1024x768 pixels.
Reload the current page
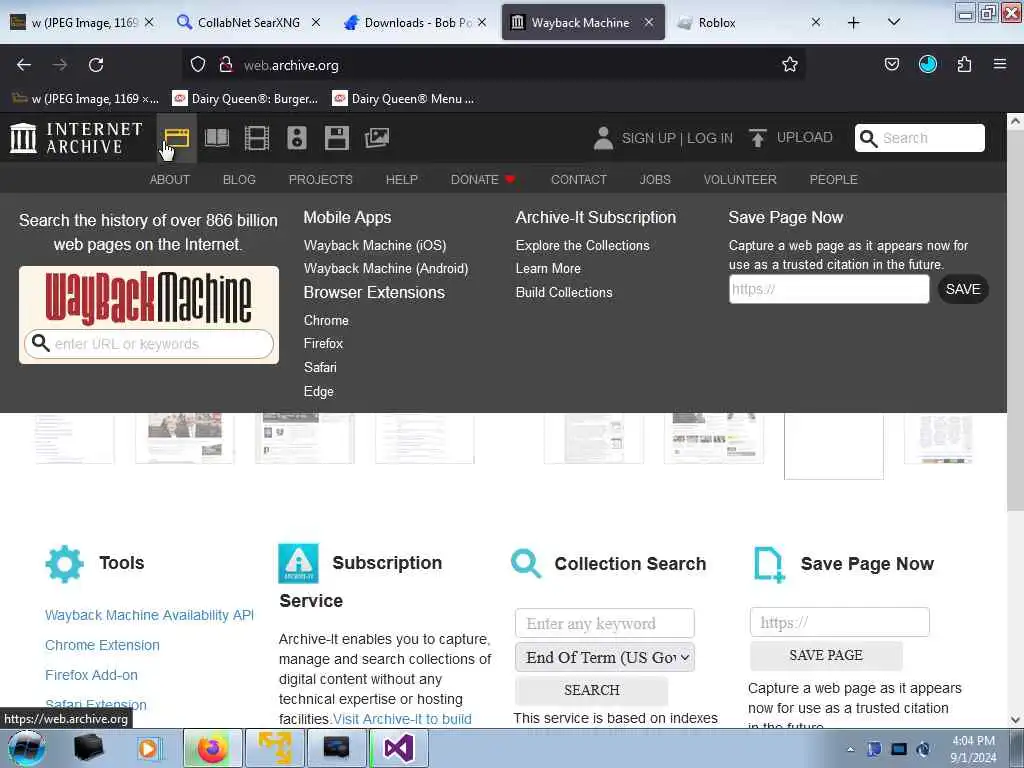96,65
